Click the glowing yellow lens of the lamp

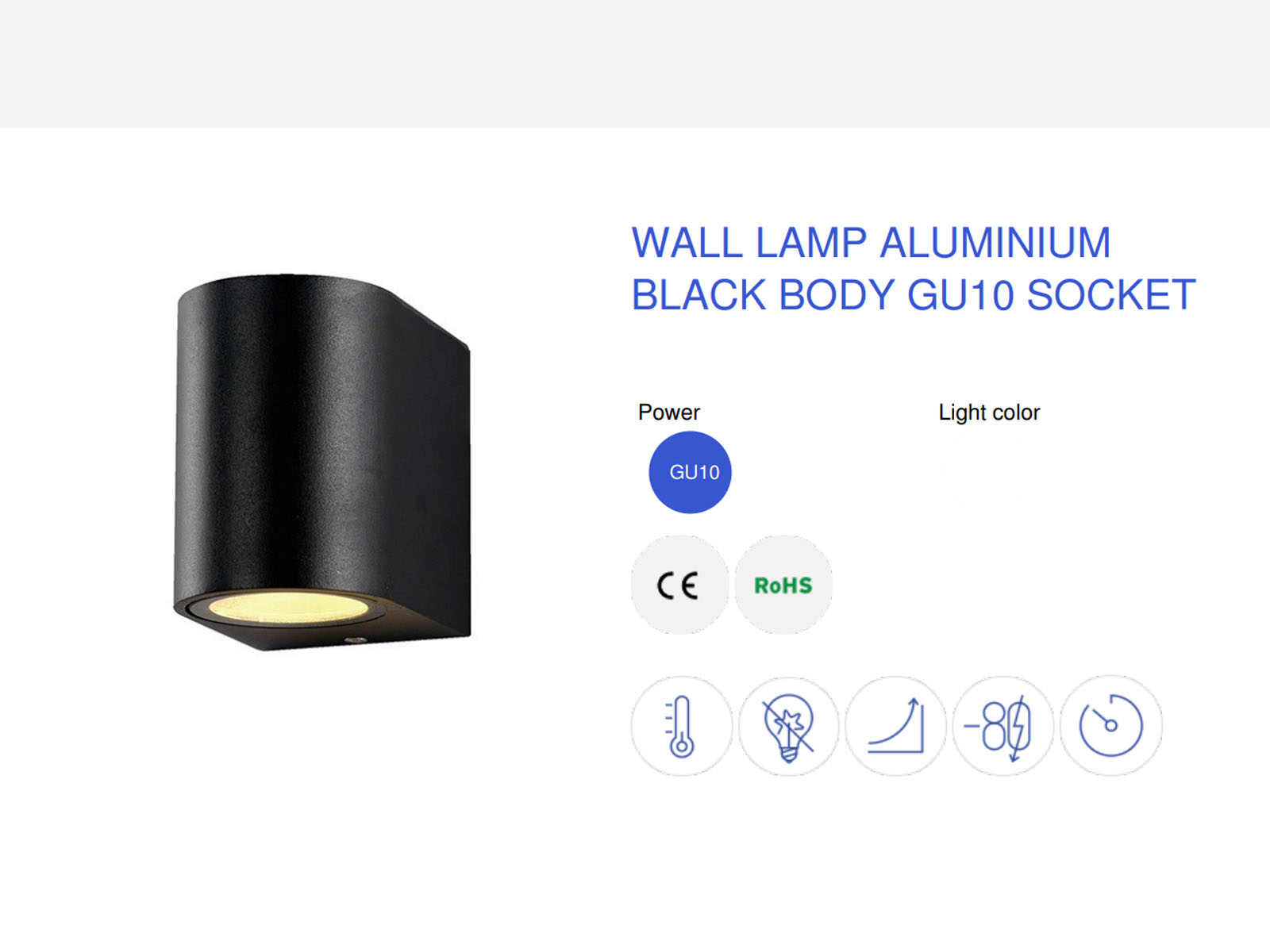click(289, 607)
